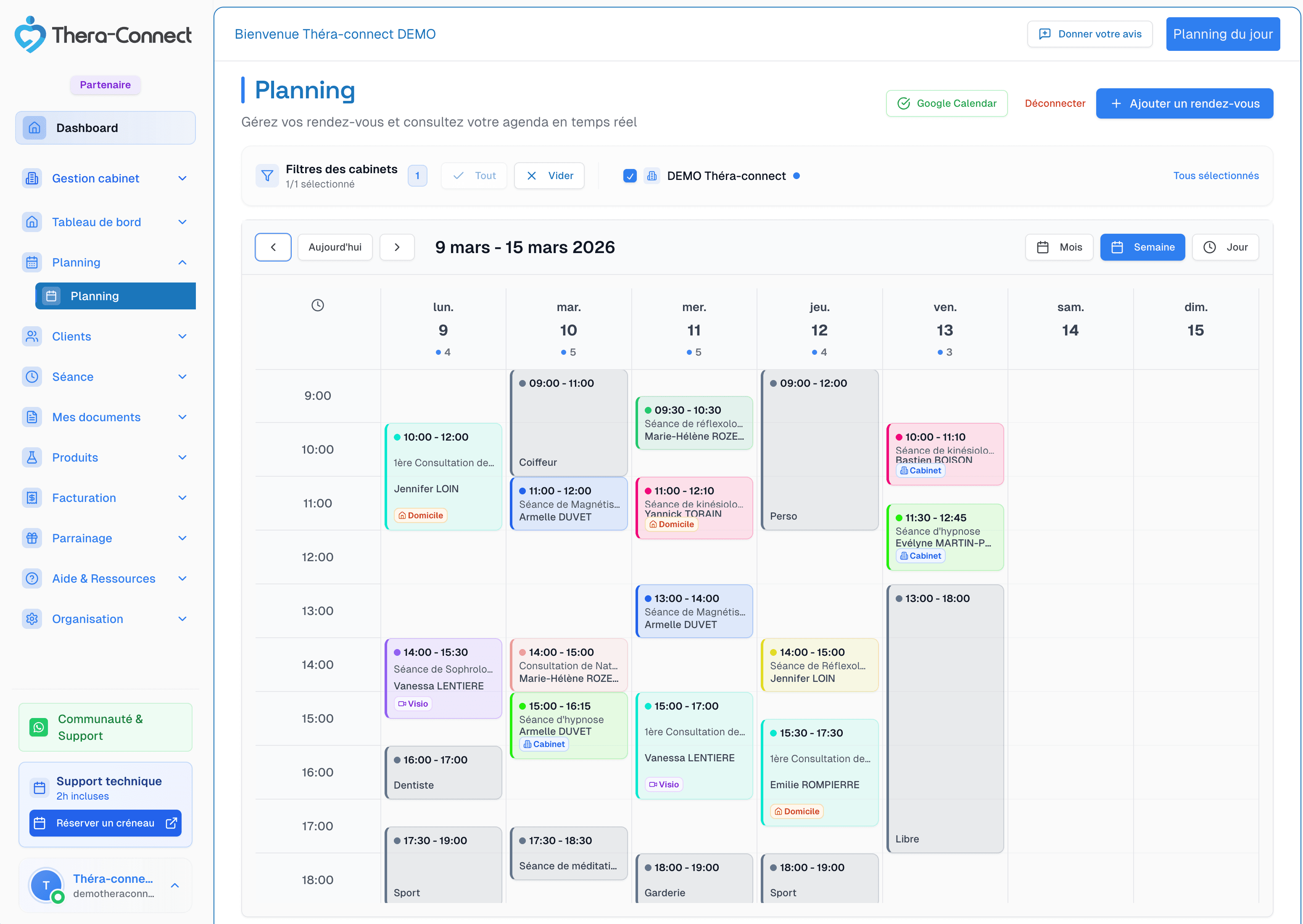Click the Tableau de bord house icon
The image size is (1303, 924).
pos(32,222)
